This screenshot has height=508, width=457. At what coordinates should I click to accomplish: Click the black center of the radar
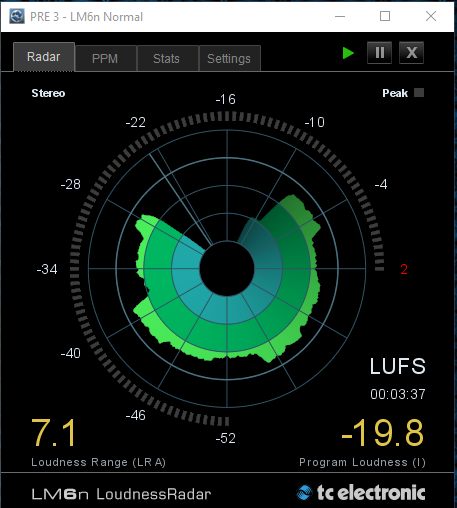[x=227, y=268]
